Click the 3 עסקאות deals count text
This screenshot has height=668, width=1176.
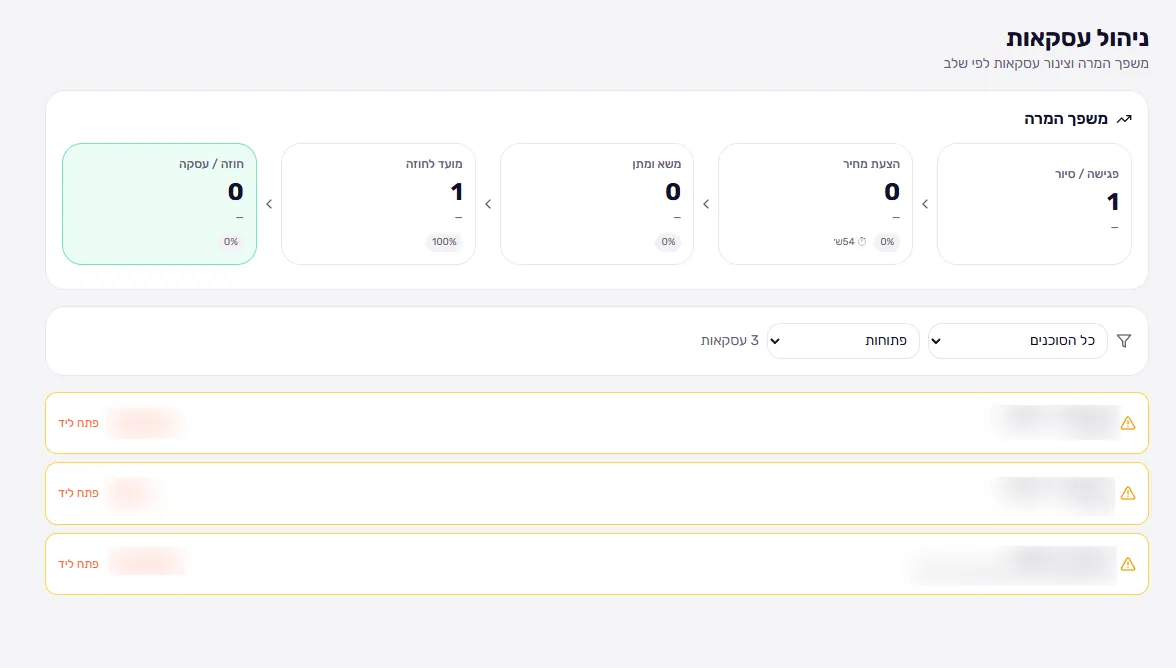[x=730, y=341]
